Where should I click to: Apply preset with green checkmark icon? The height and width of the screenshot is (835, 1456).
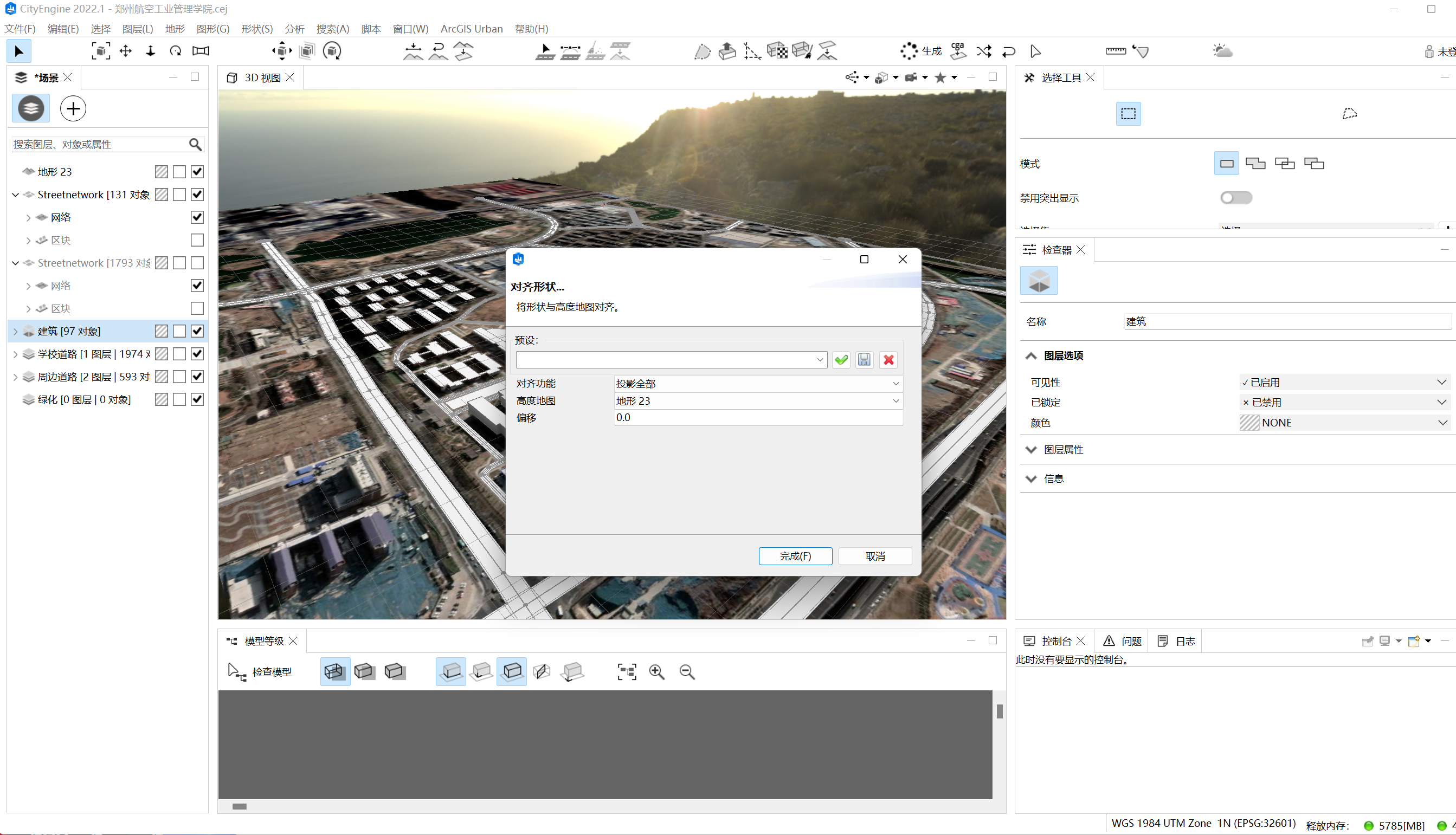841,360
